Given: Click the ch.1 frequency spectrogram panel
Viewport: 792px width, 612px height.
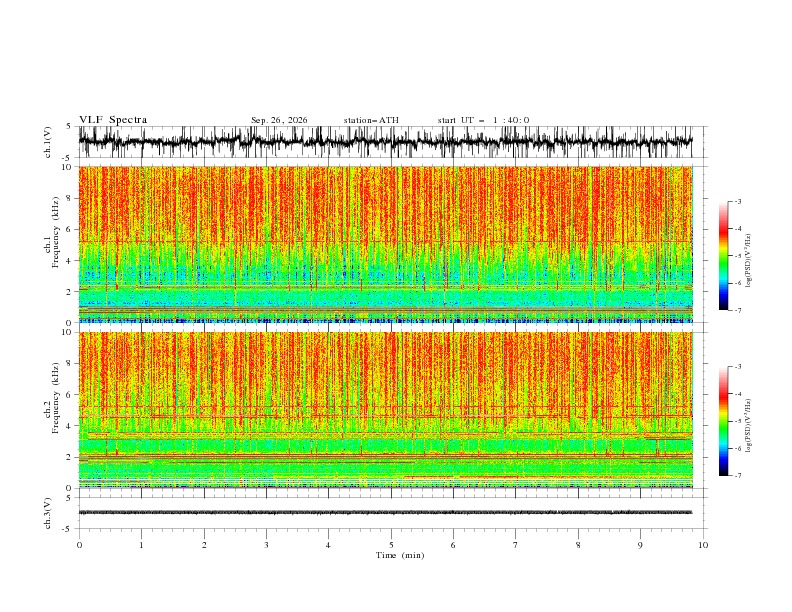Looking at the screenshot, I should pos(385,244).
